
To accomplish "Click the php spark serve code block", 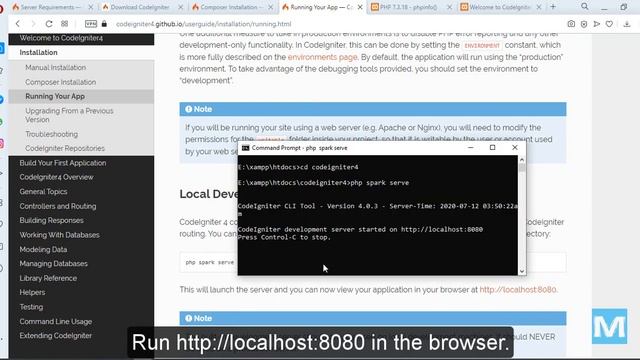I will click(210, 262).
